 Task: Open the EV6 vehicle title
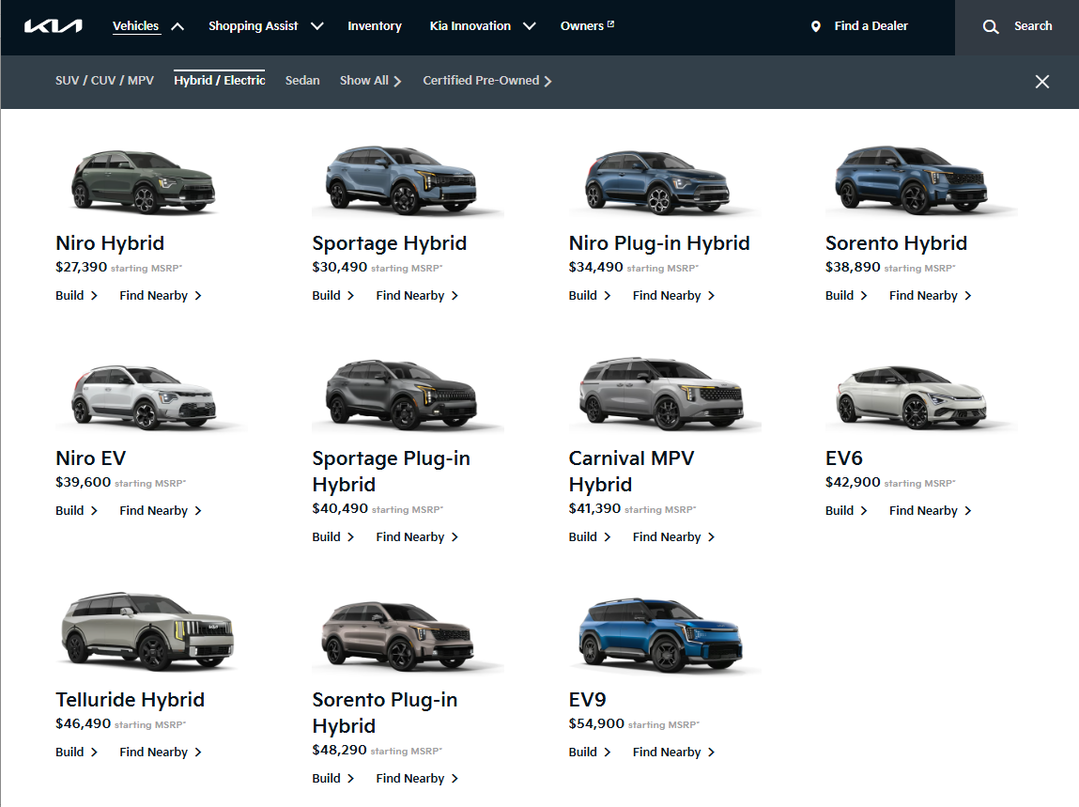point(844,458)
